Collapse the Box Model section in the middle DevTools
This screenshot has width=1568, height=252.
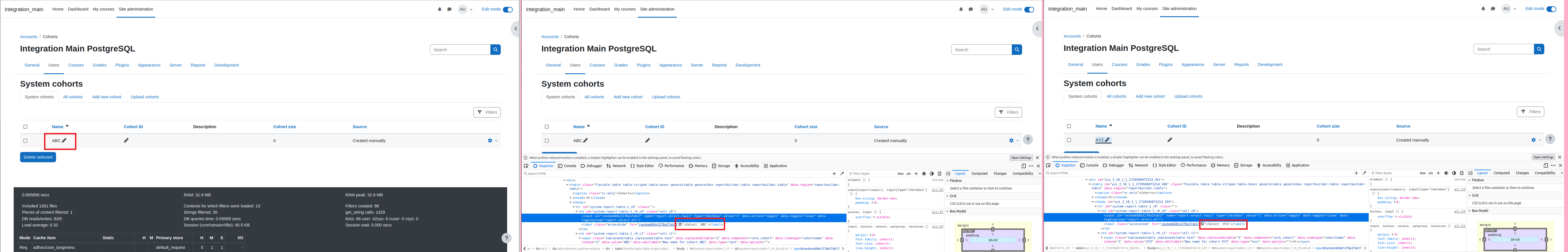(x=948, y=211)
